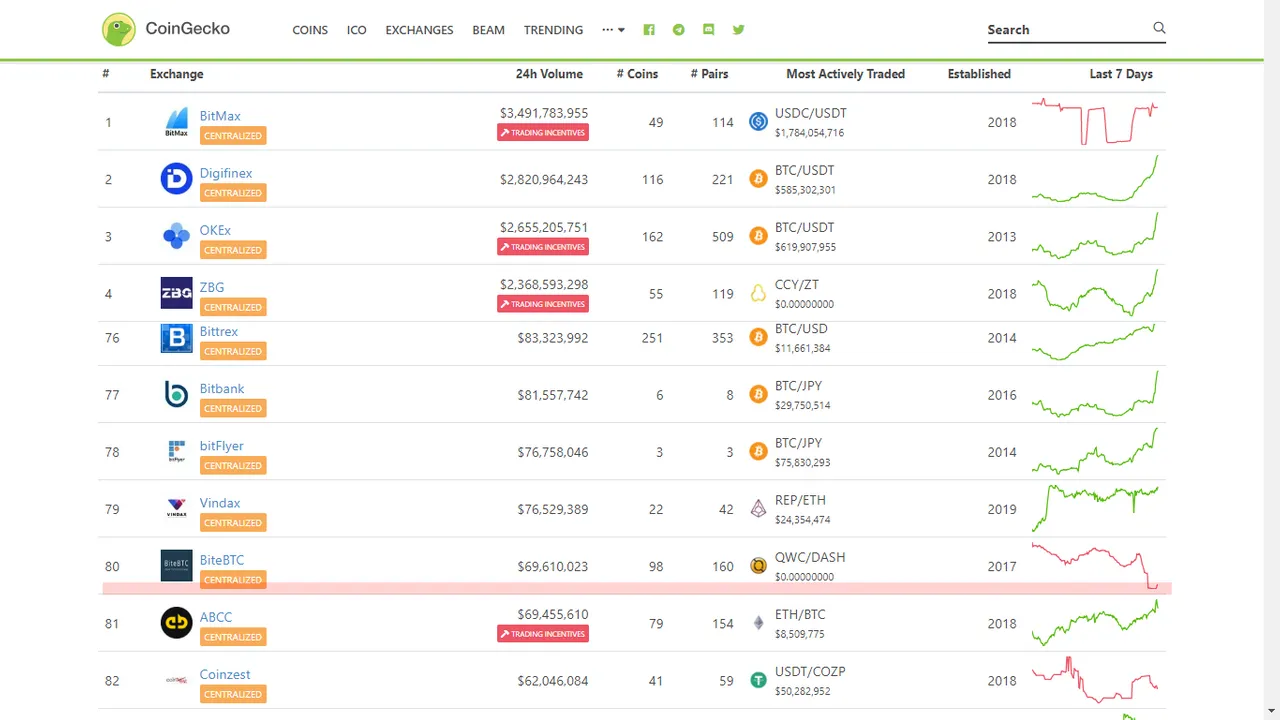Click the QWC/DASH pair text
Image resolution: width=1280 pixels, height=720 pixels.
(x=810, y=557)
